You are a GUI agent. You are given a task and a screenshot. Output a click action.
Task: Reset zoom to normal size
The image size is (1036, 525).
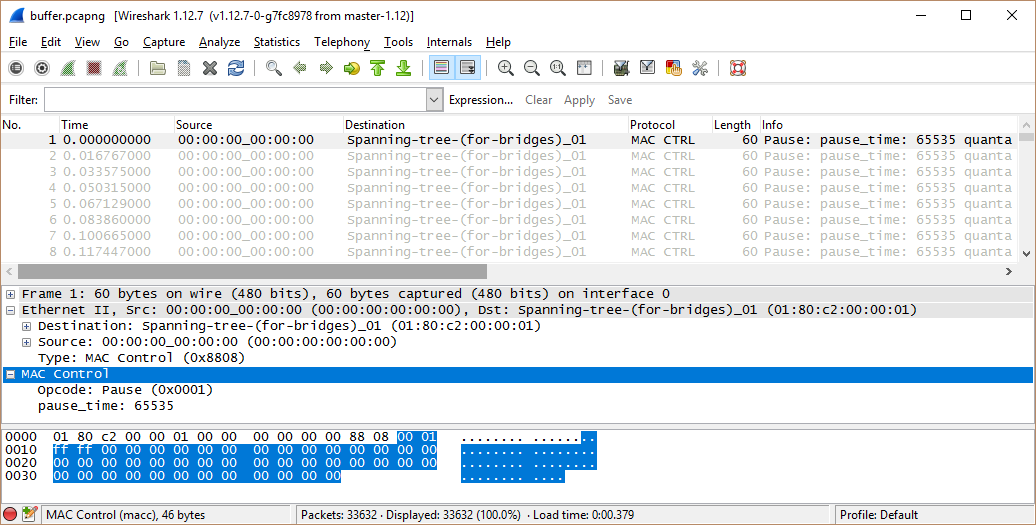(x=558, y=68)
